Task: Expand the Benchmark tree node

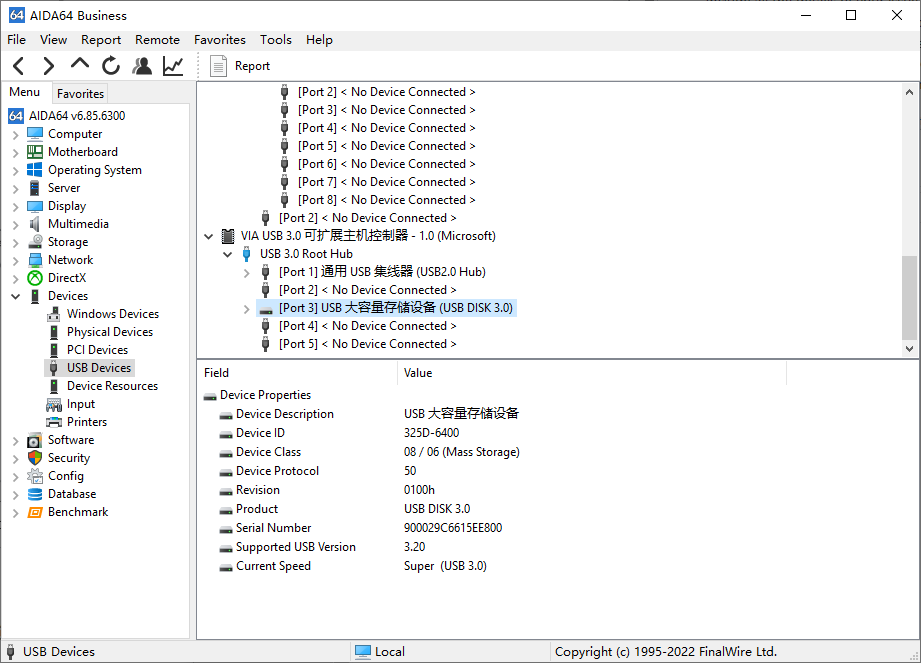Action: (x=16, y=513)
